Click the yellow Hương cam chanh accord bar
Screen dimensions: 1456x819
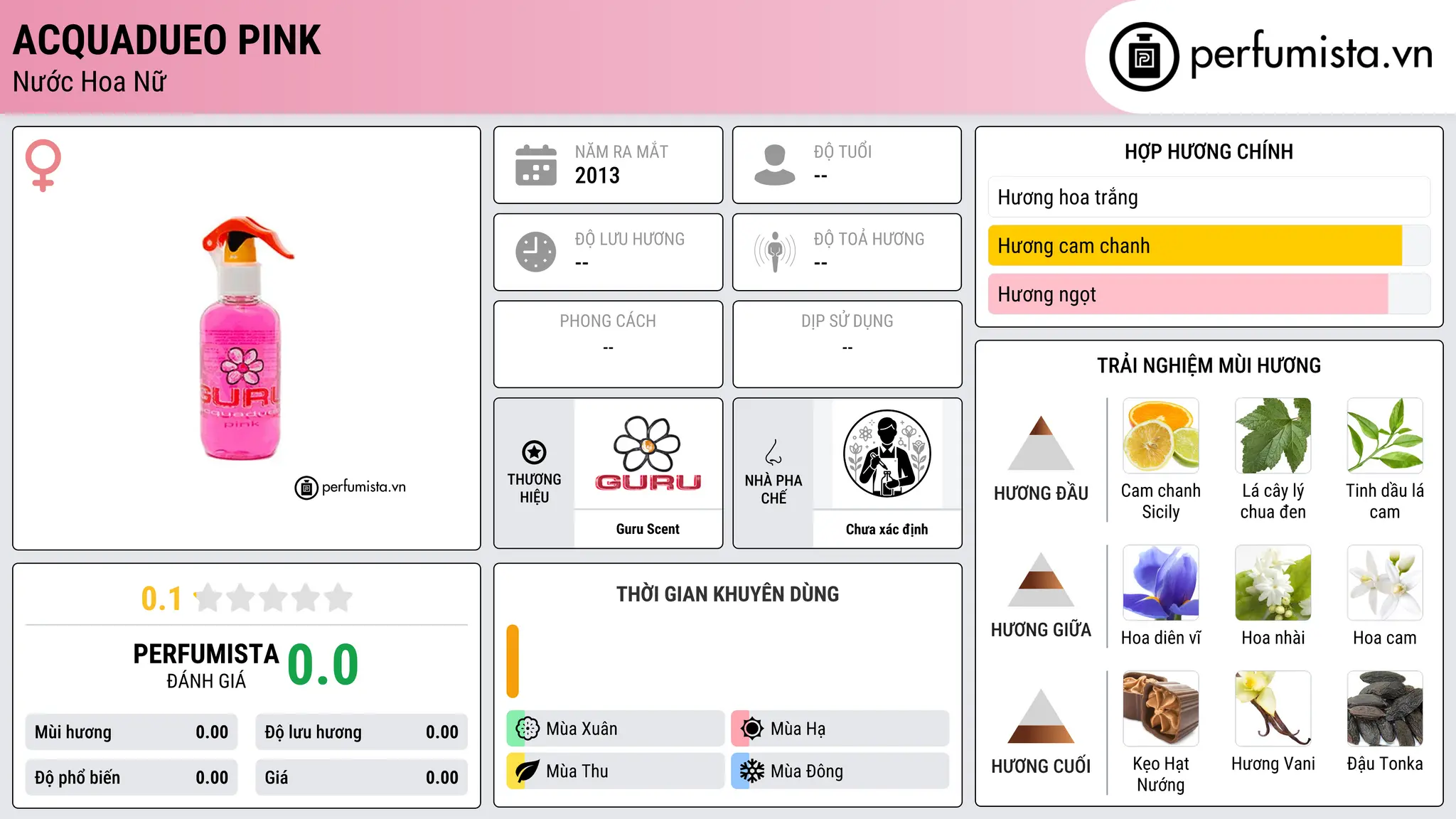pyautogui.click(x=1209, y=245)
